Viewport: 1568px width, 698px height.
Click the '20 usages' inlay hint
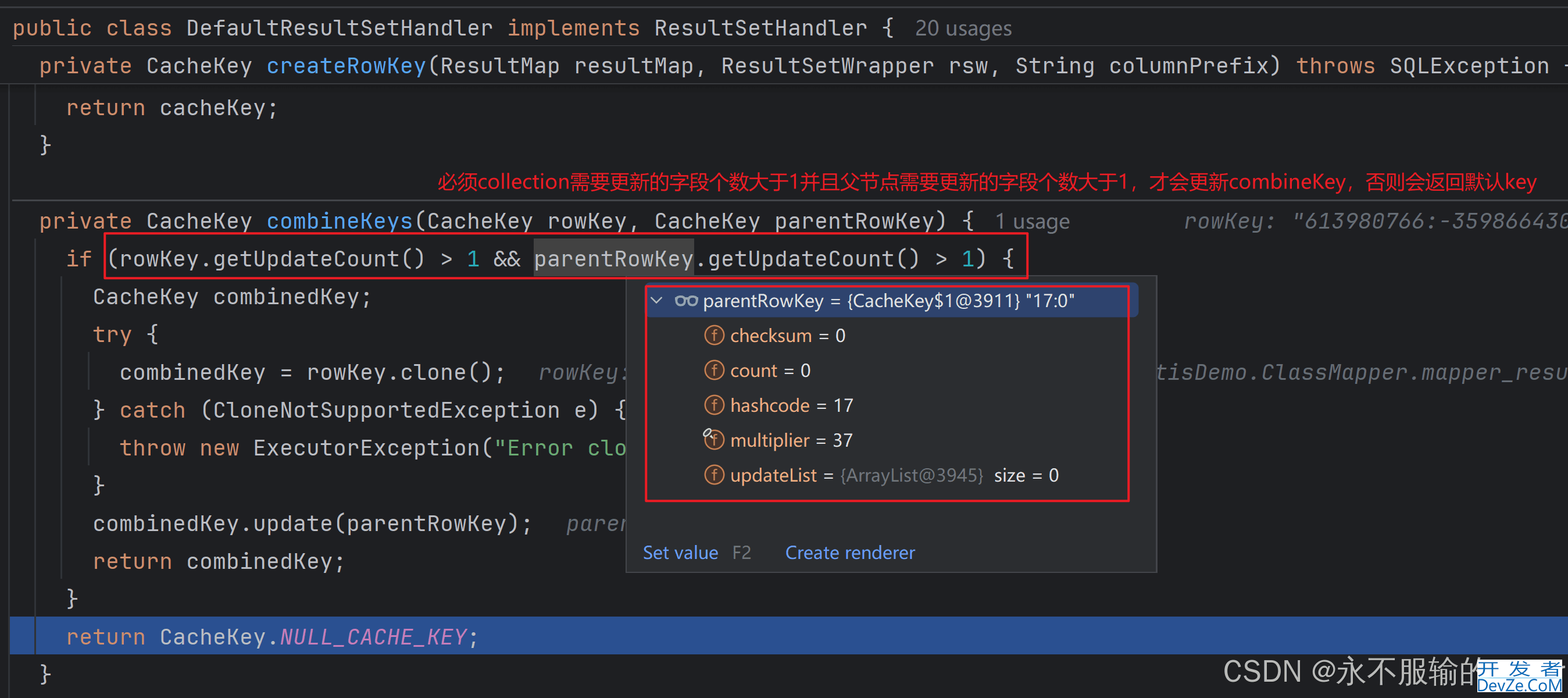[x=963, y=29]
